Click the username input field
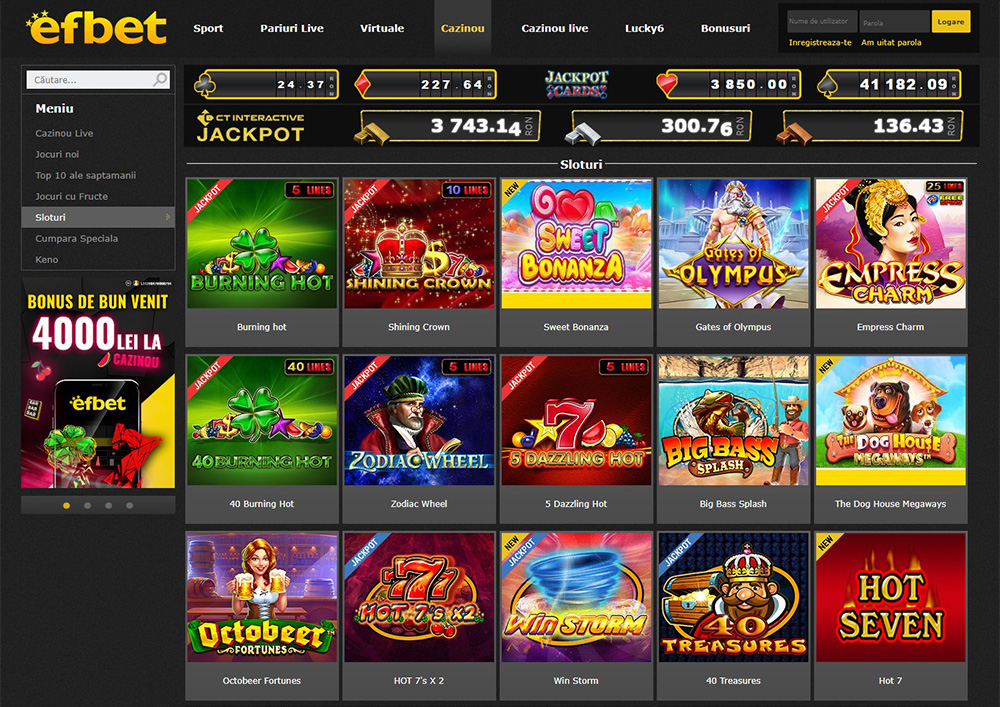 pos(821,22)
